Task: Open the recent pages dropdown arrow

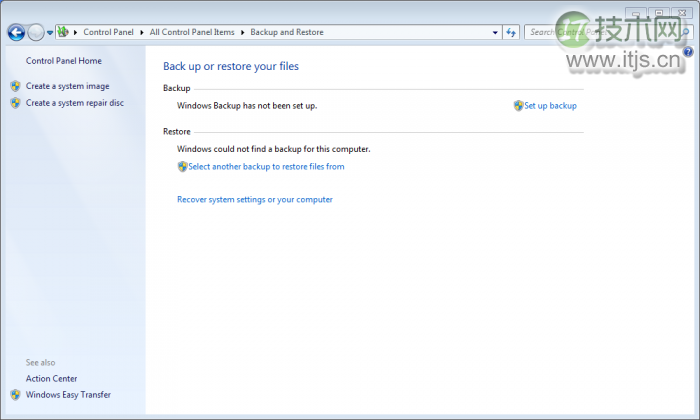Action: [50, 33]
